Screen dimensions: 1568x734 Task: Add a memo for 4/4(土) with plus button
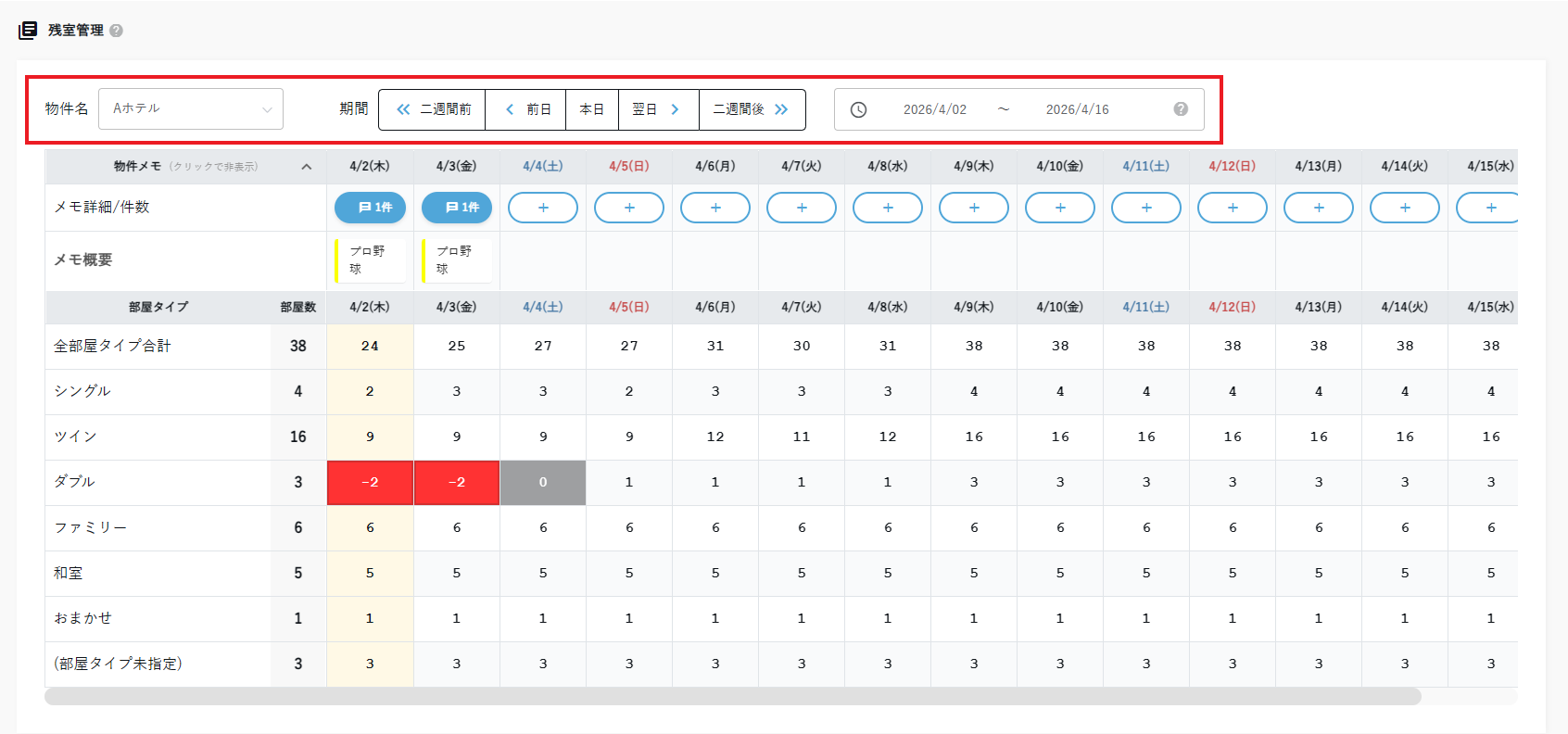(x=543, y=208)
